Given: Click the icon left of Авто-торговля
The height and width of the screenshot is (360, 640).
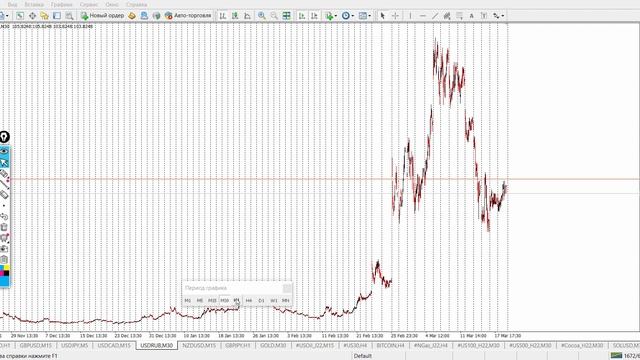Looking at the screenshot, I should [156, 16].
